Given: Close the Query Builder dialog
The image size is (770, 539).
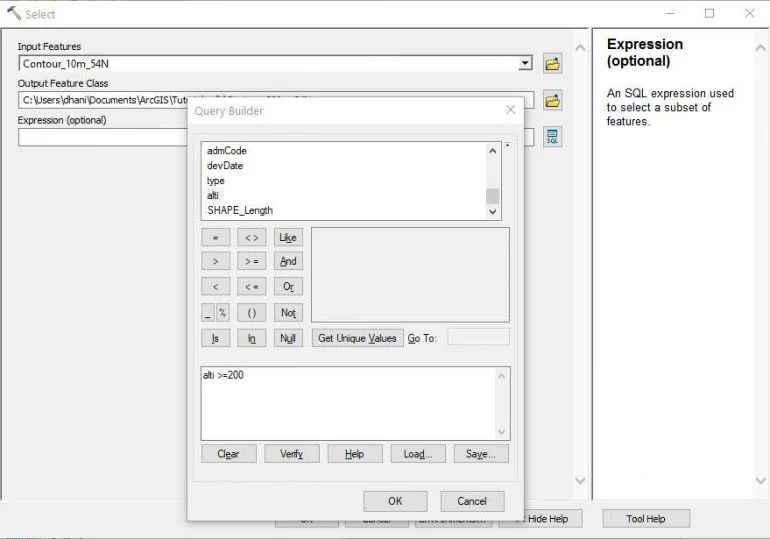Looking at the screenshot, I should click(511, 110).
